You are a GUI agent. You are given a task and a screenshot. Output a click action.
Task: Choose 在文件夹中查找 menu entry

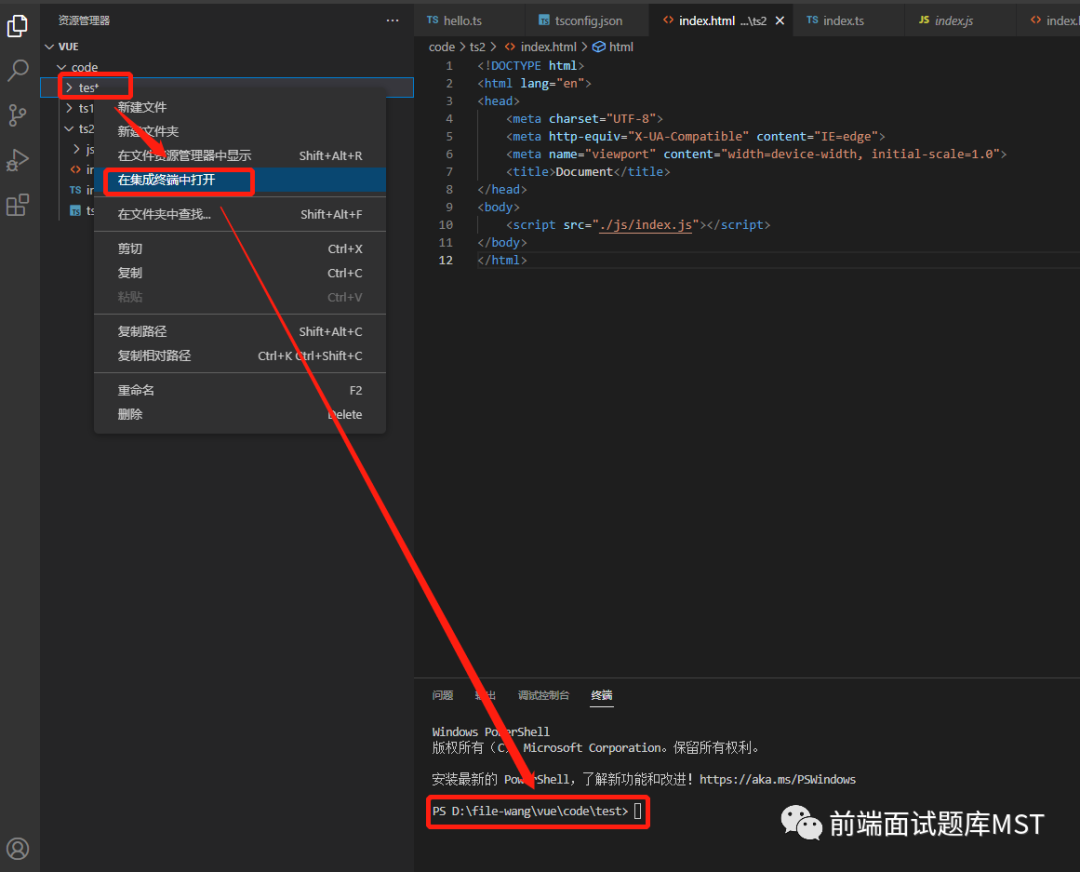coord(240,214)
